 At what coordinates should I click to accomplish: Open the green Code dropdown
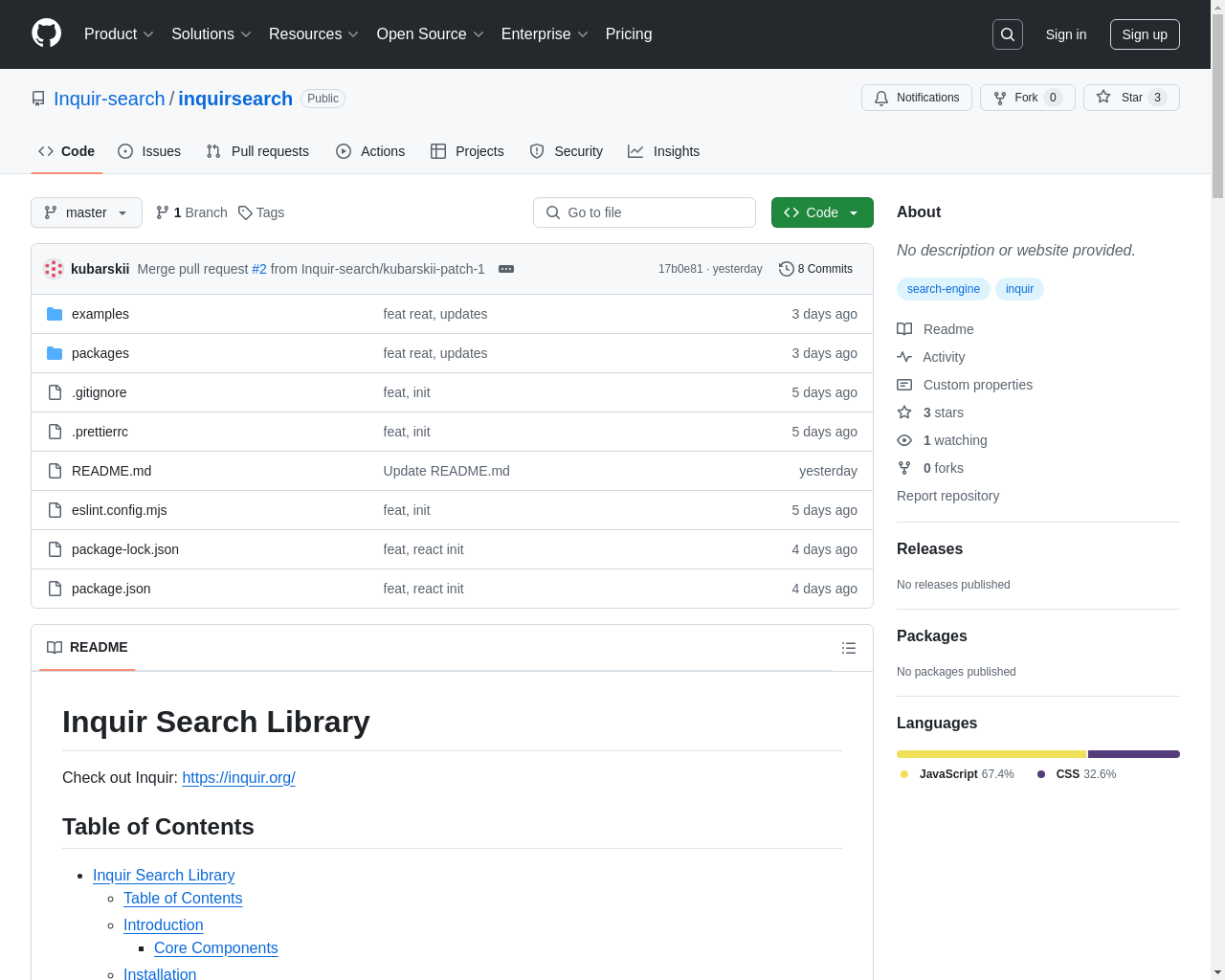click(822, 212)
